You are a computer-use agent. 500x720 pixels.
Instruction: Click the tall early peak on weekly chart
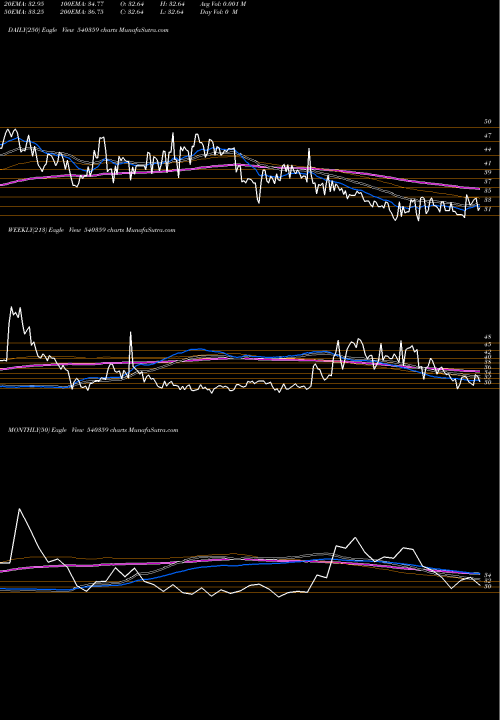click(x=11, y=309)
